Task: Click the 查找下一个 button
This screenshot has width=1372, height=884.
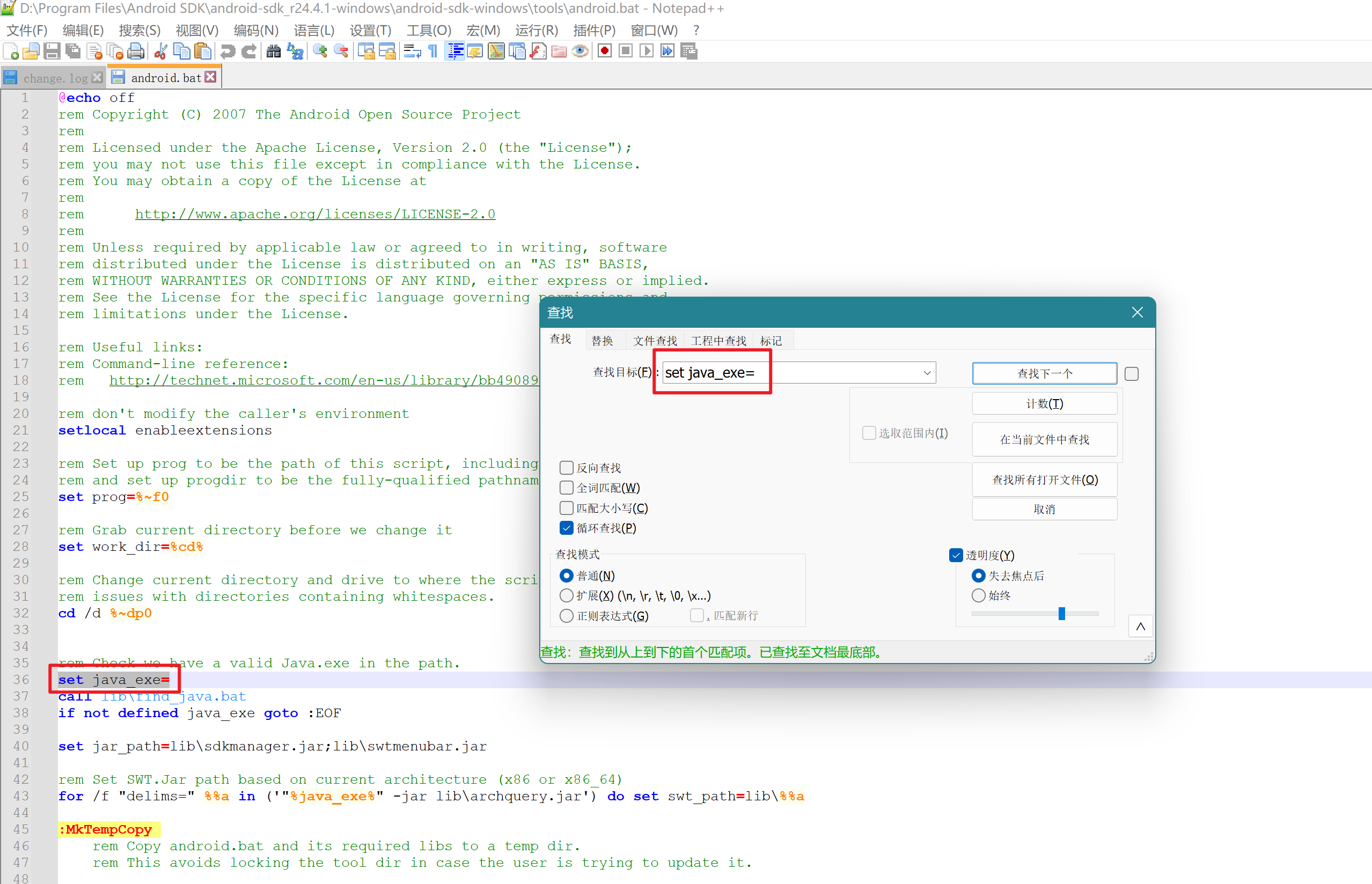Action: (x=1044, y=373)
